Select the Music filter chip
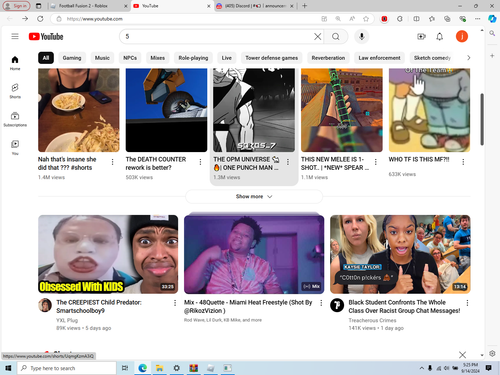 click(x=102, y=58)
